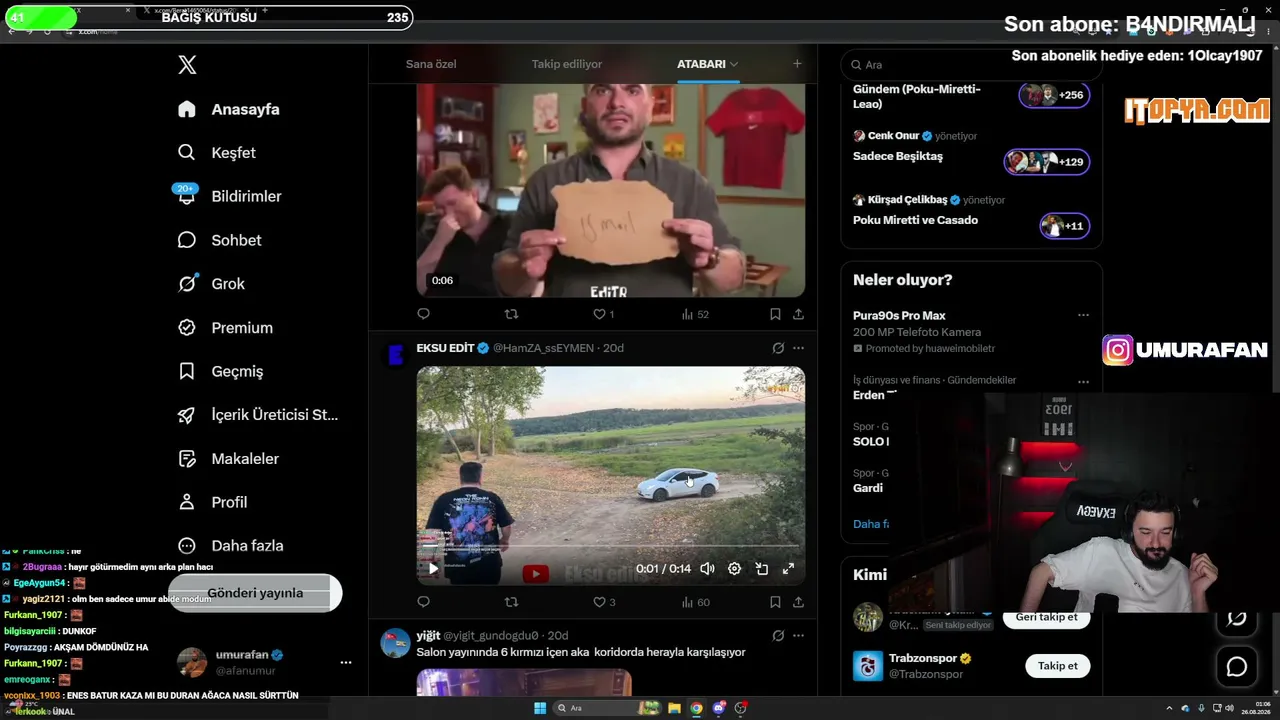Viewport: 1280px width, 720px height.
Task: Click the Gönderi yayınla post button
Action: (255, 593)
